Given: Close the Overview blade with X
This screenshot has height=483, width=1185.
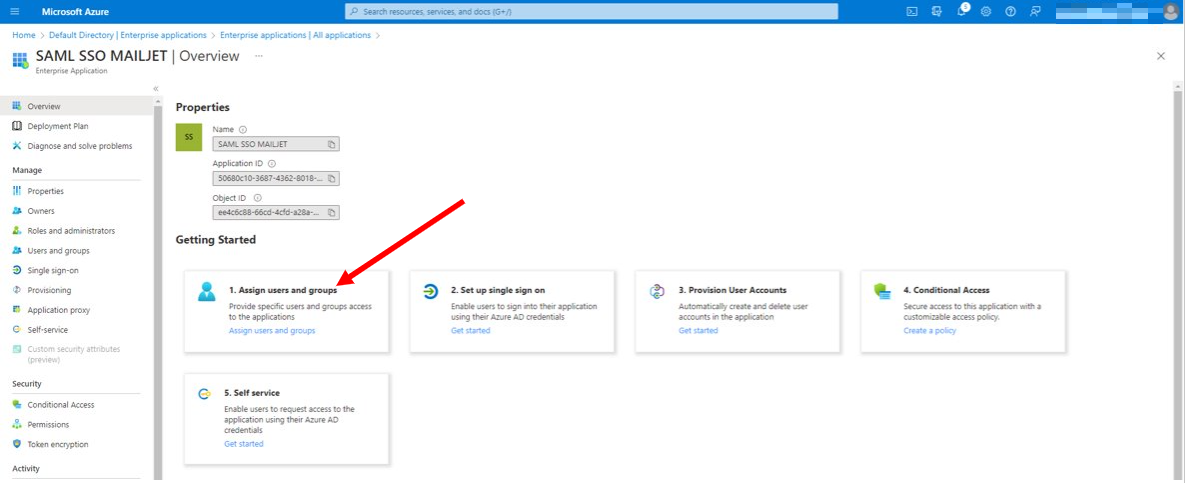Looking at the screenshot, I should (1161, 56).
